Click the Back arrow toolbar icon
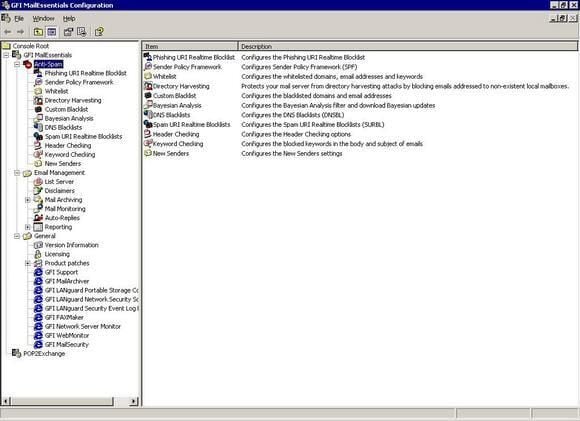 (x=7, y=32)
